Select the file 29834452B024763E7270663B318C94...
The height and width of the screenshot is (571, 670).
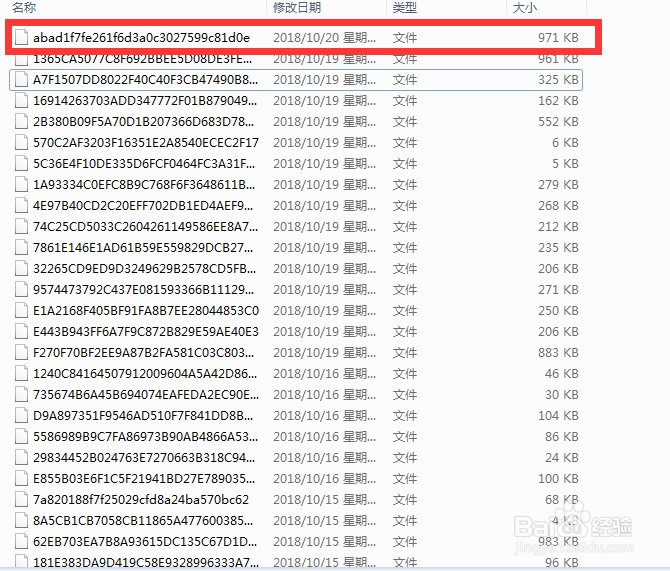144,457
